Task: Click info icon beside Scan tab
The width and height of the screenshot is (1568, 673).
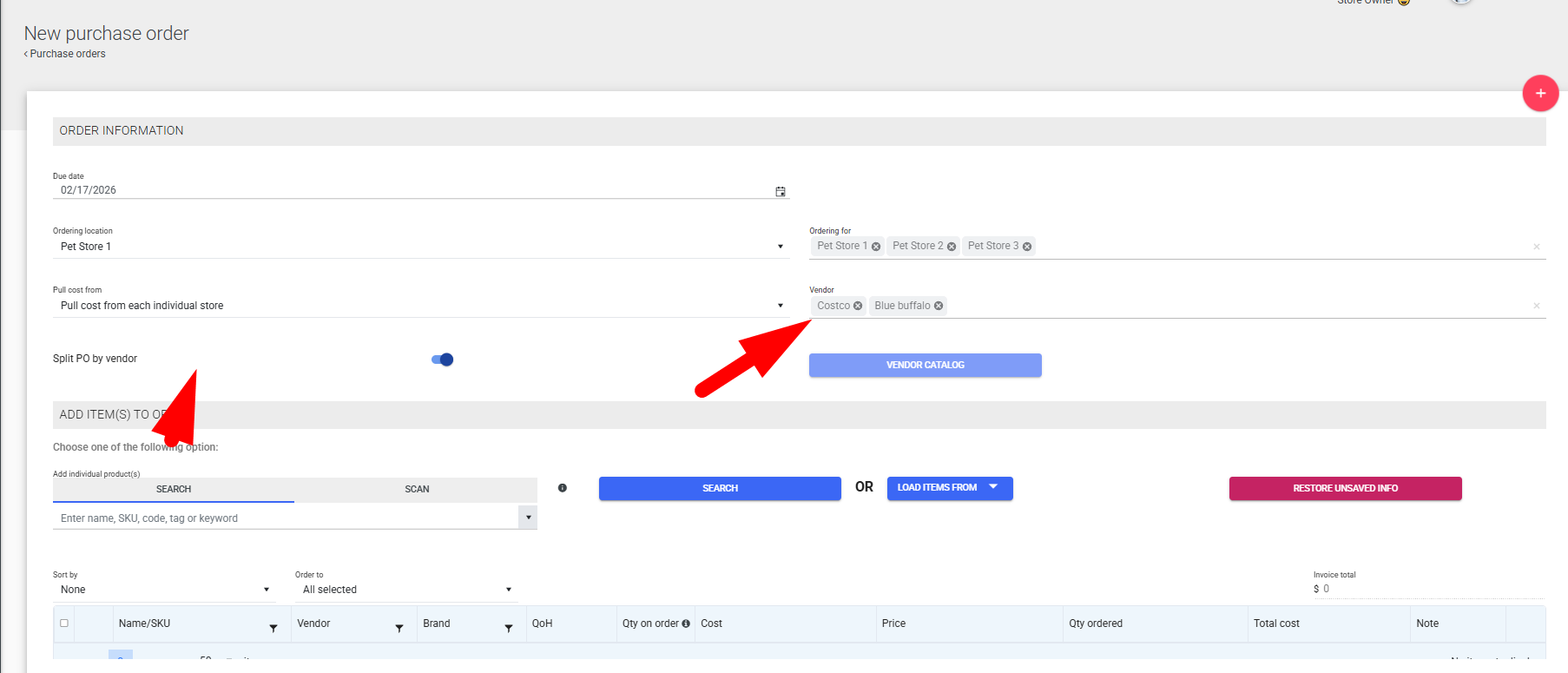Action: 563,488
